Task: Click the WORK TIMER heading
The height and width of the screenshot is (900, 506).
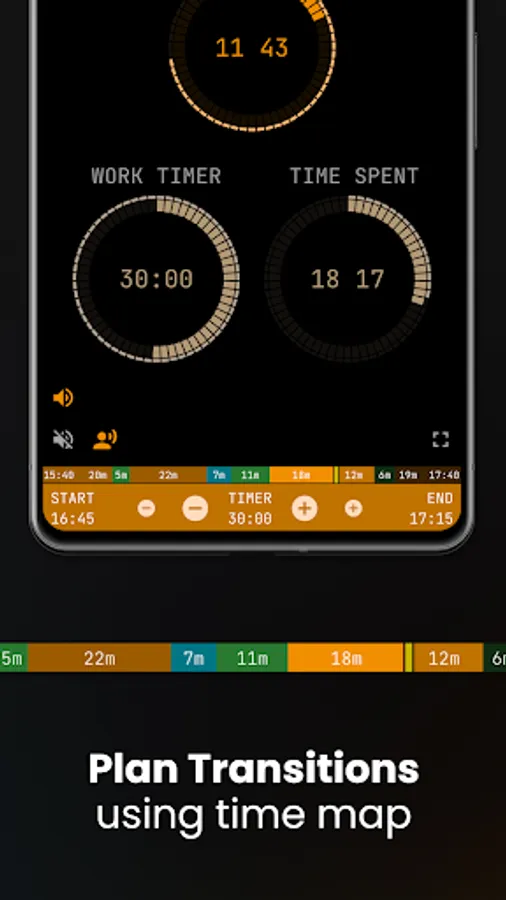Action: point(156,176)
